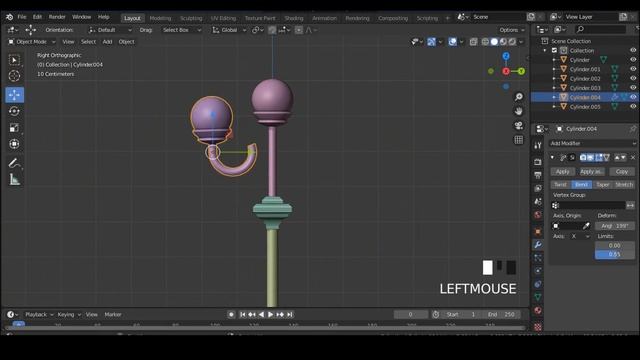This screenshot has height=360, width=640.
Task: Open the Object Constraints properties tab
Action: pyautogui.click(x=538, y=284)
